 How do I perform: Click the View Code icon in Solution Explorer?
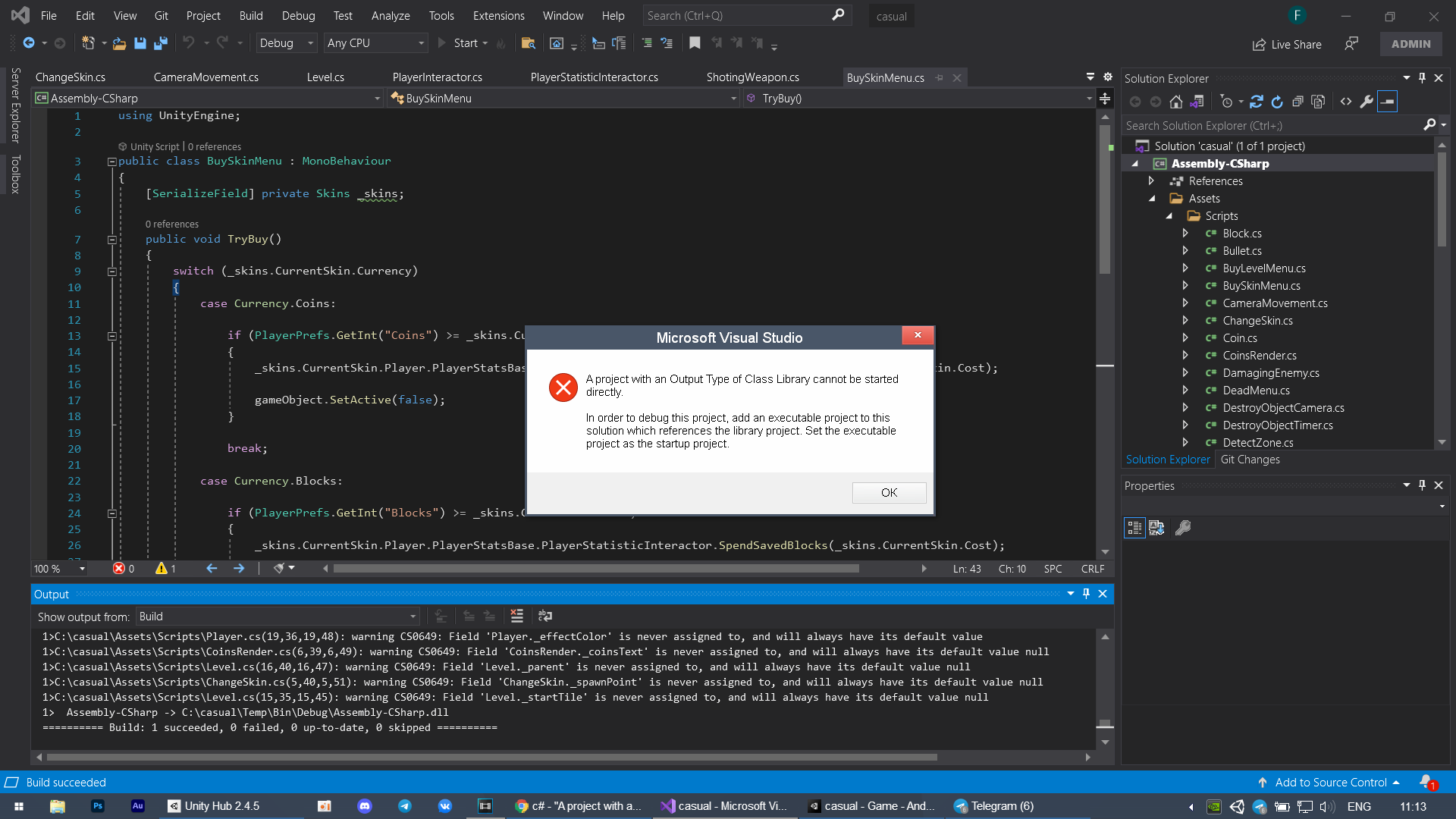(x=1346, y=102)
